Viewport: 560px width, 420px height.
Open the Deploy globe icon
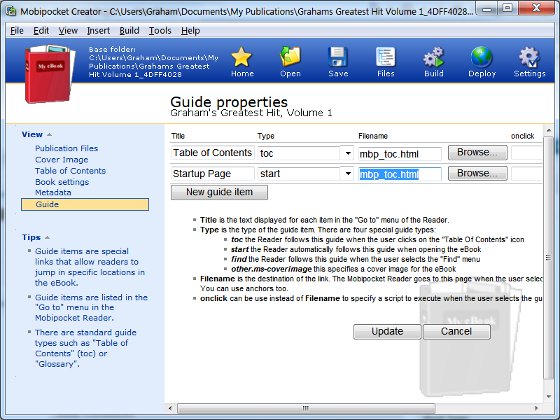click(x=481, y=57)
